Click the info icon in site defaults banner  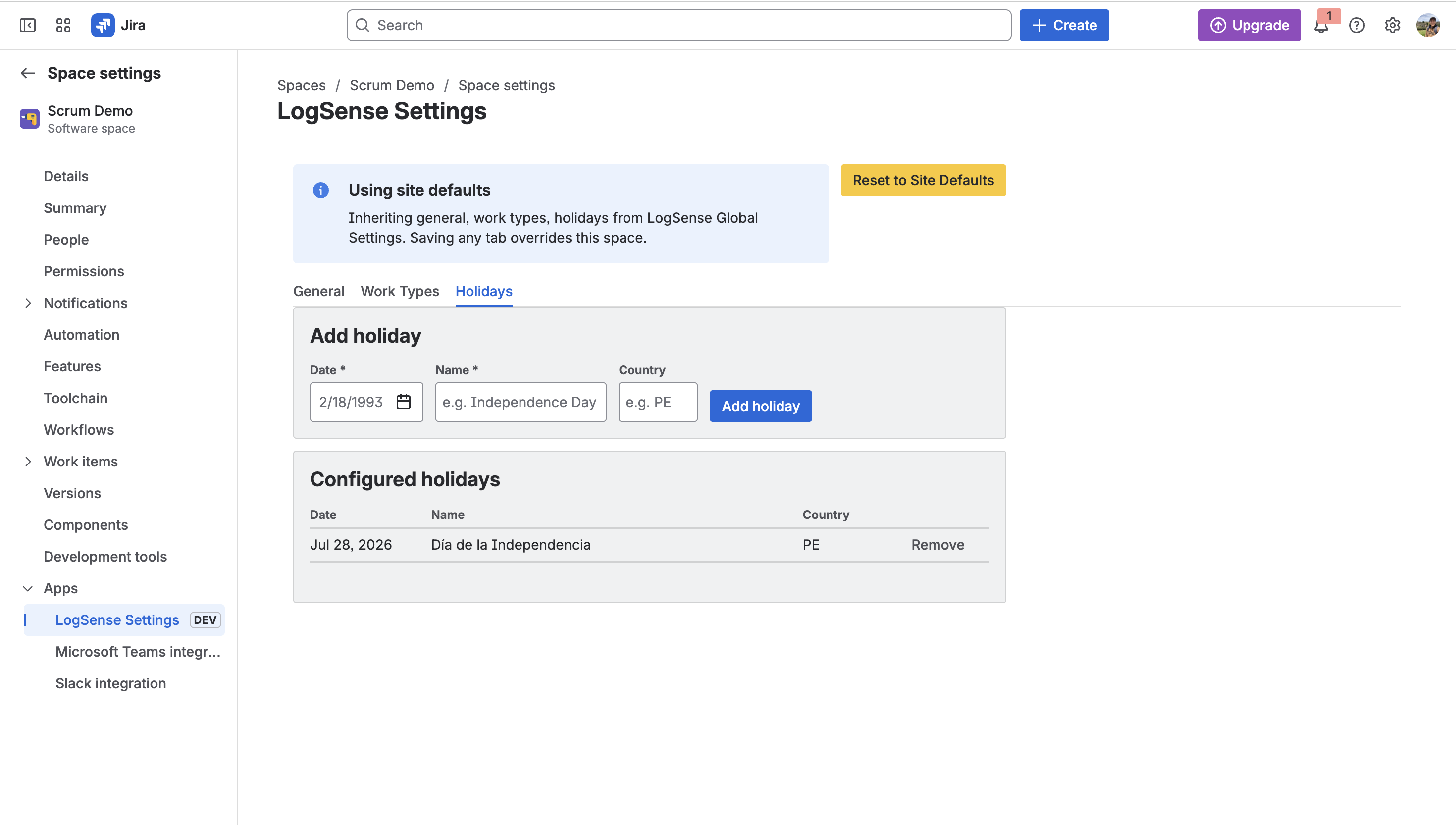[x=320, y=190]
